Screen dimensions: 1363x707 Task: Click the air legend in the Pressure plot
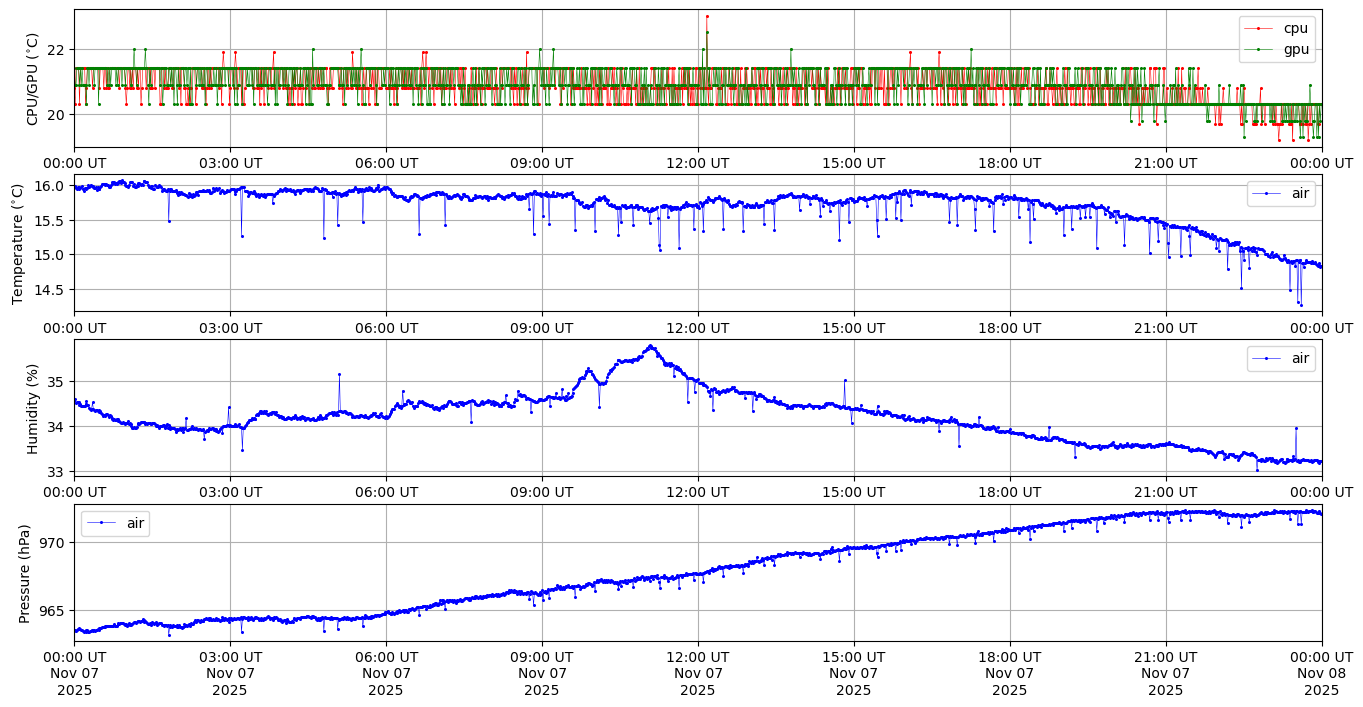coord(115,523)
